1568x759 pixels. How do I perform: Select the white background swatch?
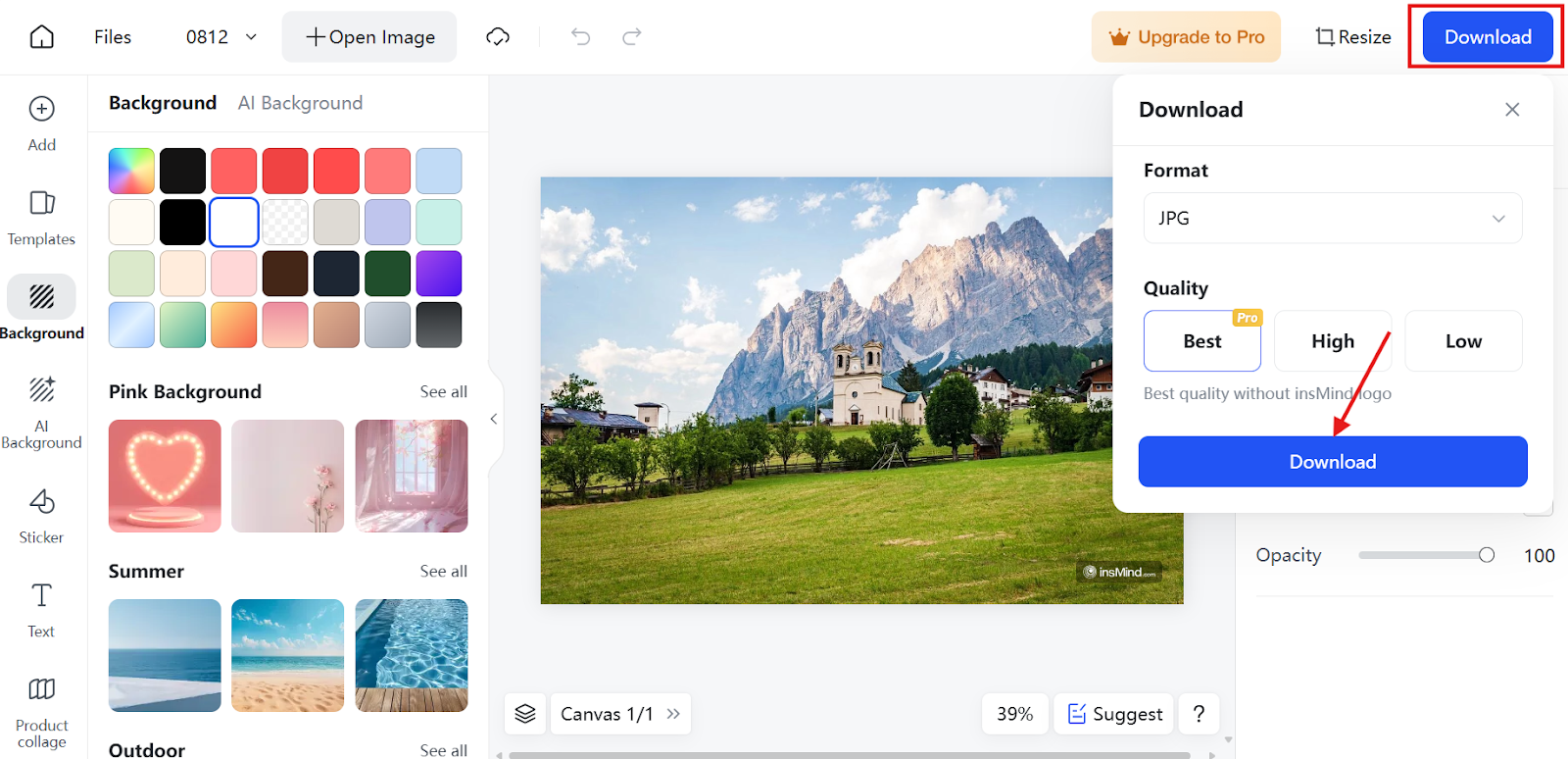[x=234, y=222]
